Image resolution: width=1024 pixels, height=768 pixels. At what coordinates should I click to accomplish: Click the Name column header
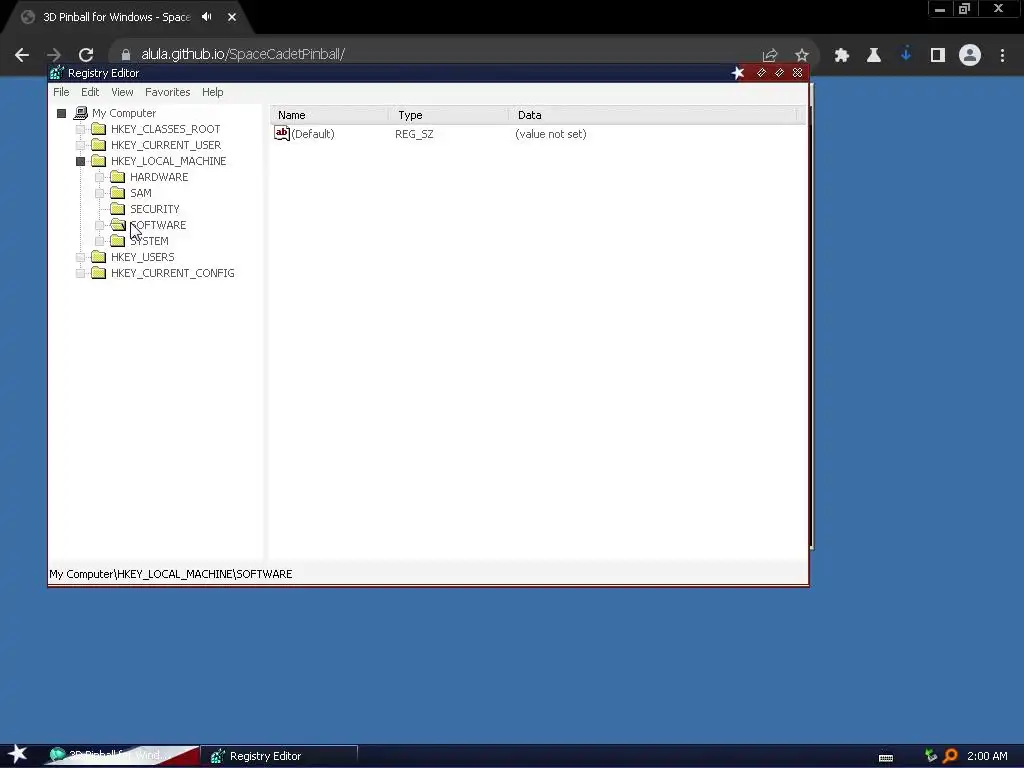point(329,115)
